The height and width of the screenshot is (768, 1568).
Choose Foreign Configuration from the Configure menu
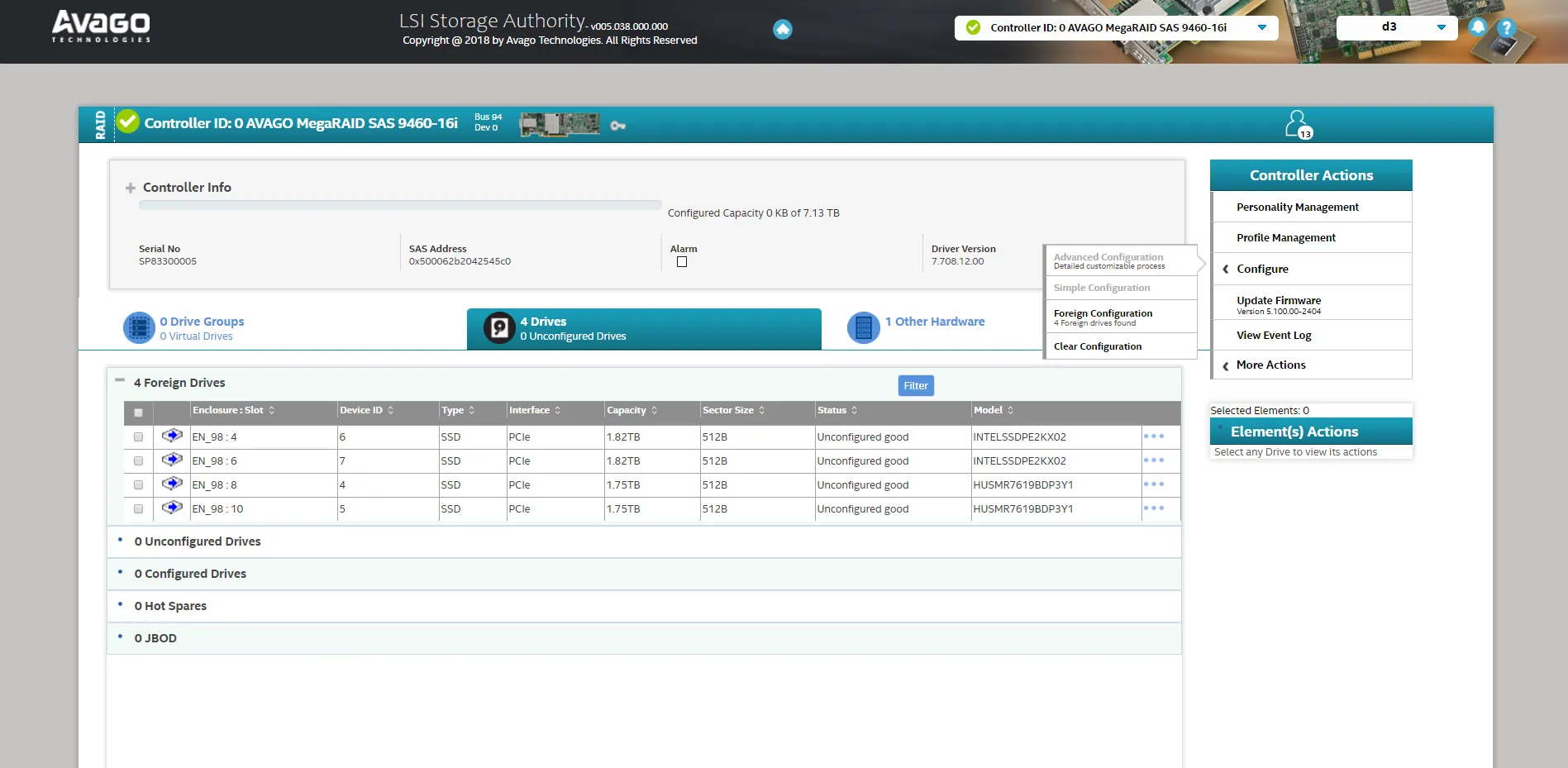coord(1103,316)
